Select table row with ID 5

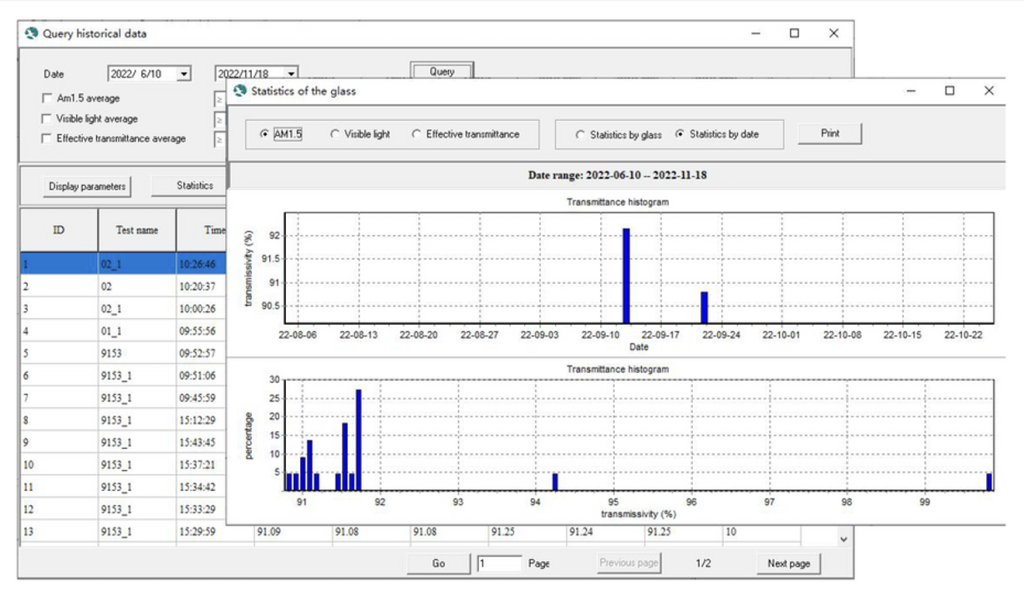click(x=59, y=353)
